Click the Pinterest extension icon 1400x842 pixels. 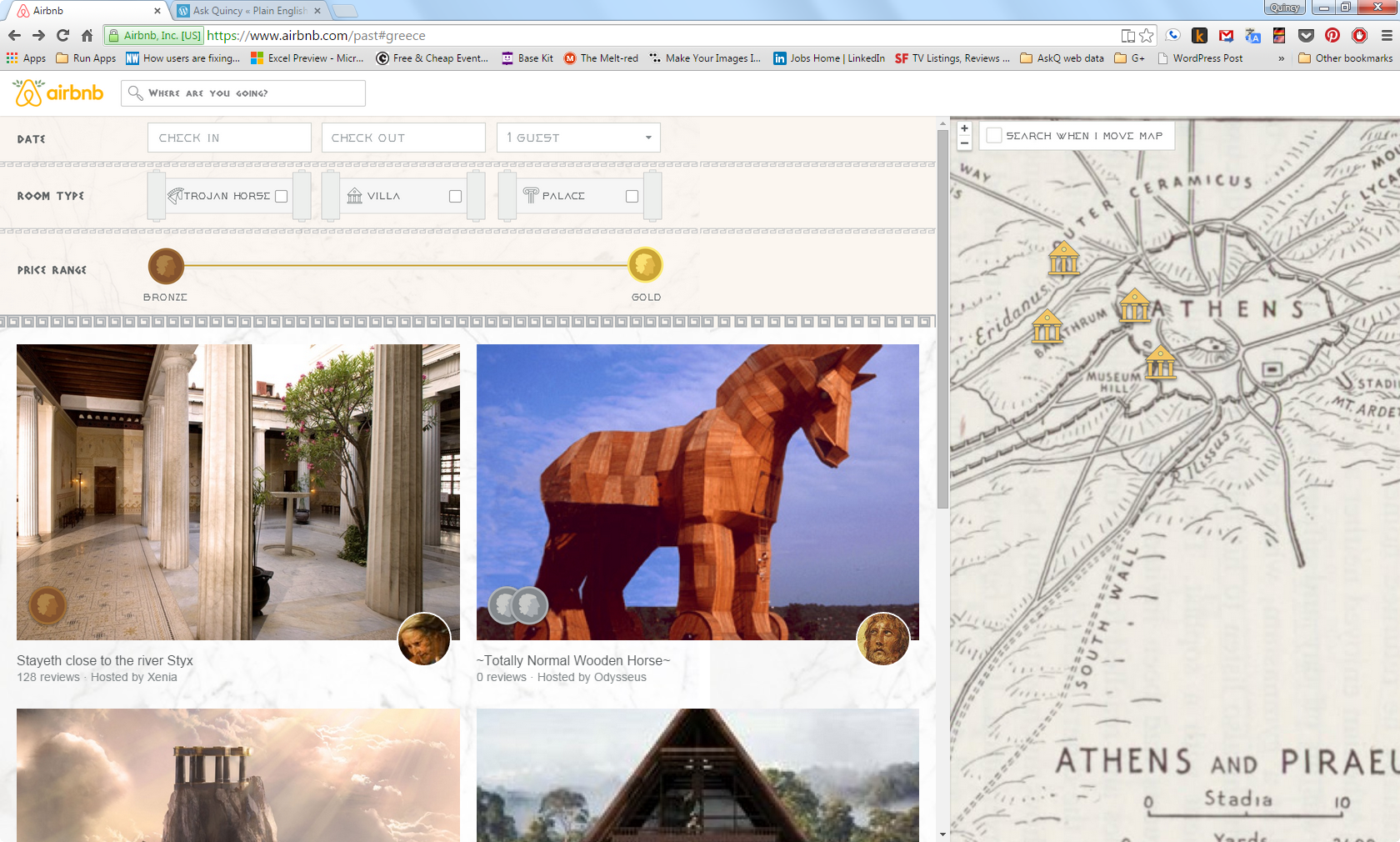[1332, 35]
